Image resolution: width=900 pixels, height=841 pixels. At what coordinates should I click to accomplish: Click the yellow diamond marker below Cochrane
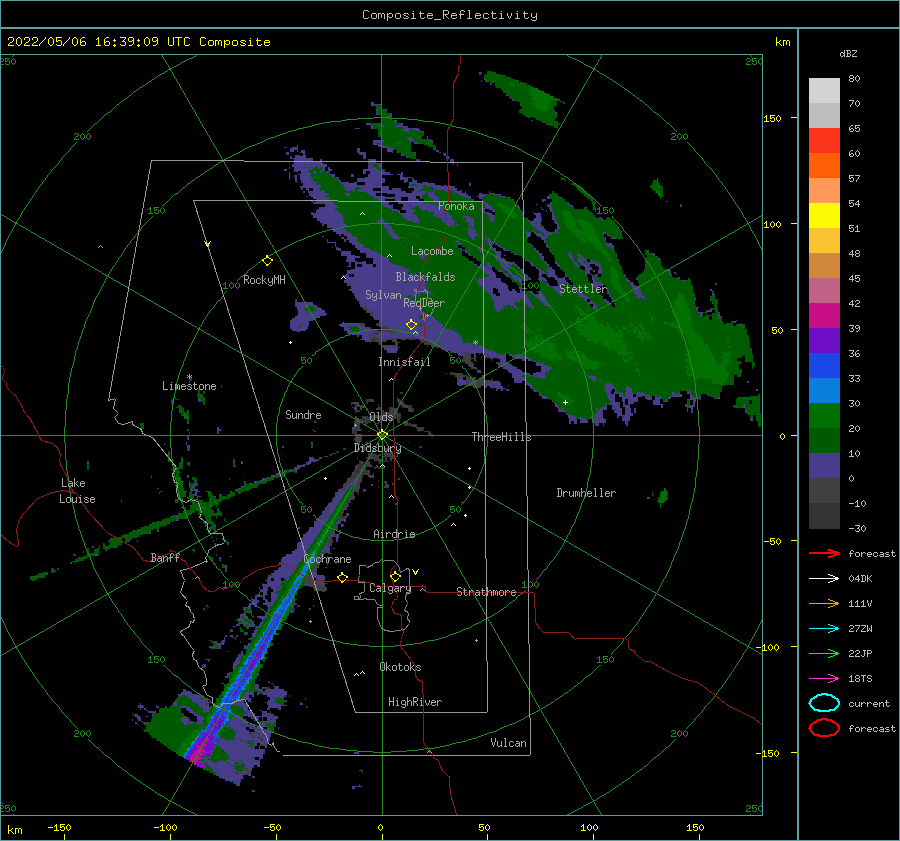point(343,577)
